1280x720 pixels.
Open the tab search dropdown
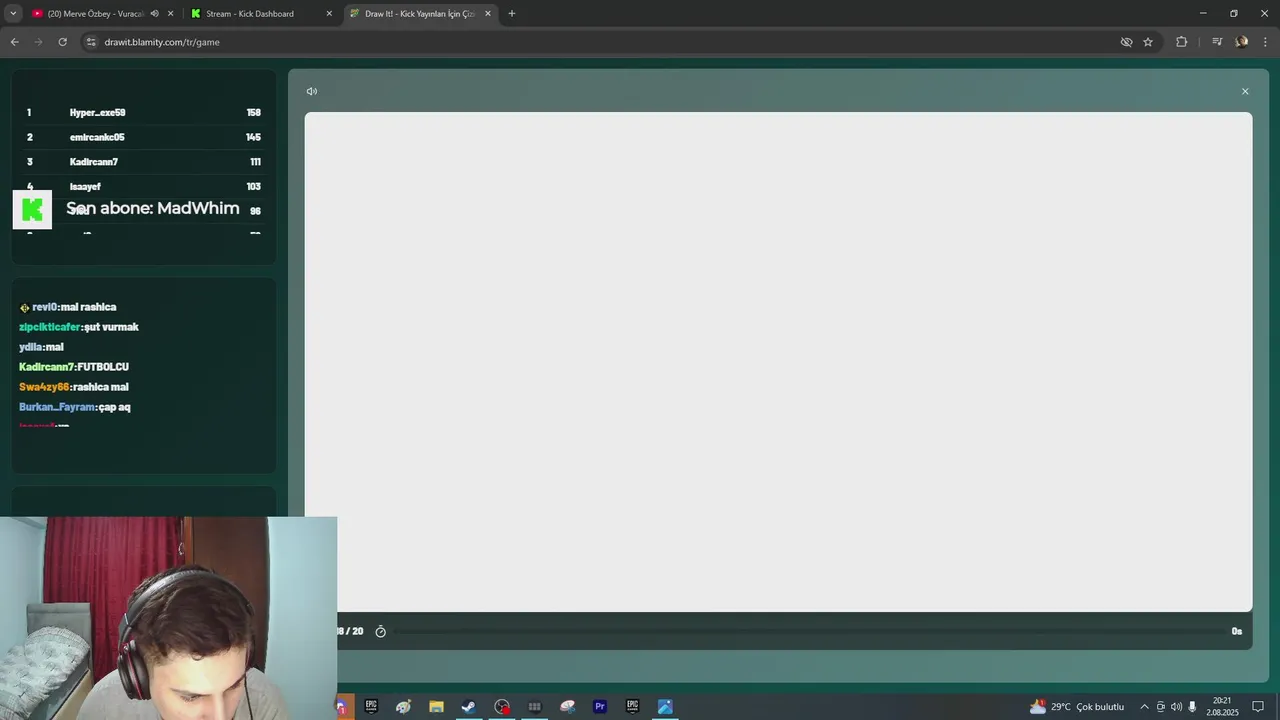[13, 14]
